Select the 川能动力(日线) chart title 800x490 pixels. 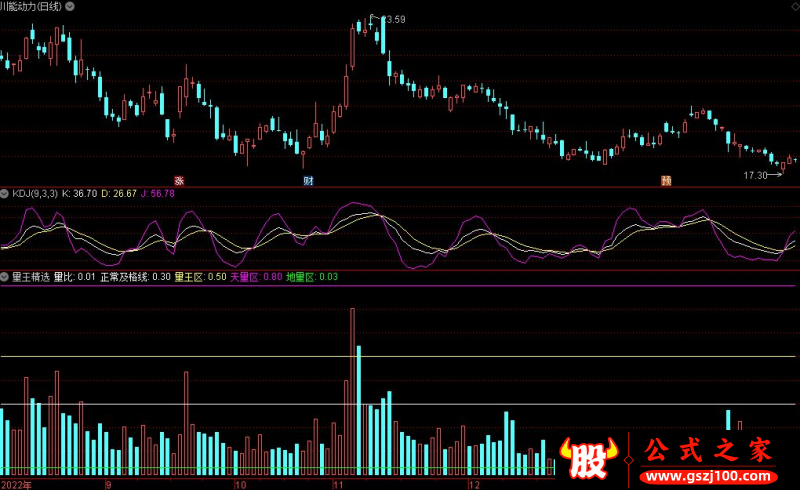pos(31,6)
